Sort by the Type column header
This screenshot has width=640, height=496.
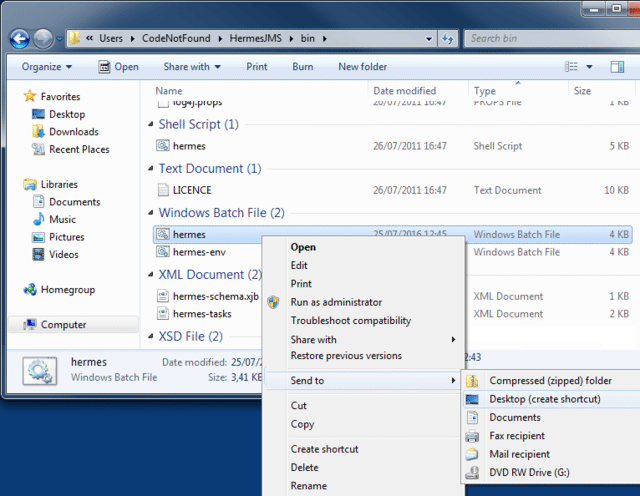point(484,91)
